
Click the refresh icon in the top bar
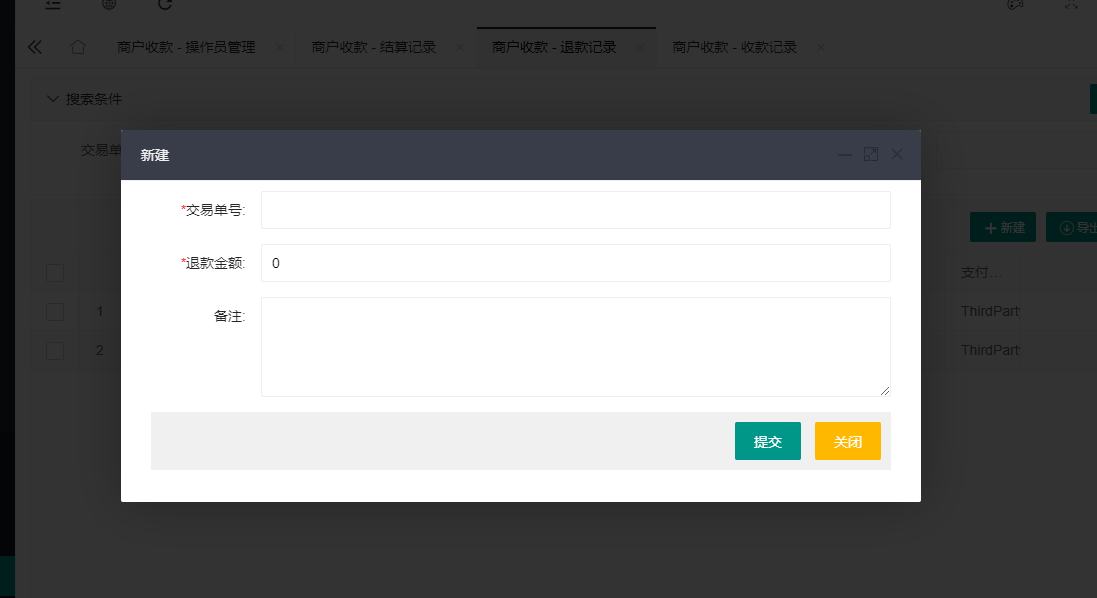(165, 5)
